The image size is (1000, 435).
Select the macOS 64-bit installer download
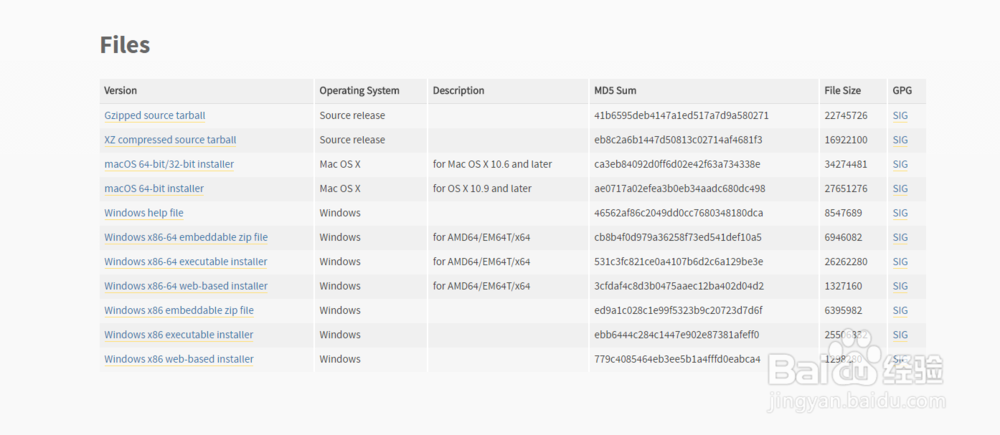coord(154,188)
